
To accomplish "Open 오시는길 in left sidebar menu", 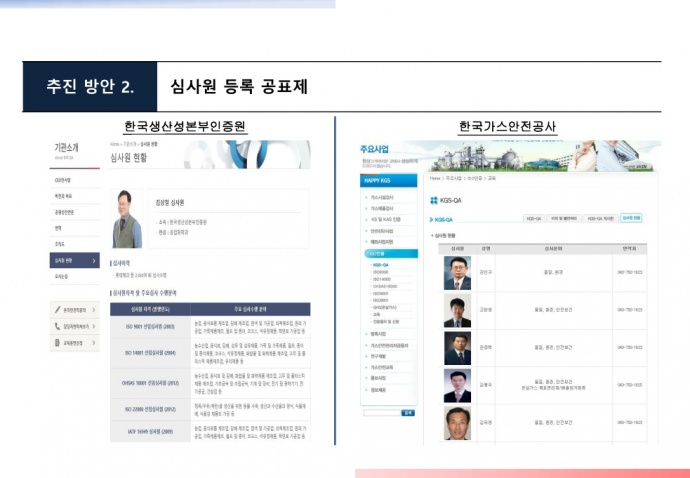I will click(x=61, y=276).
